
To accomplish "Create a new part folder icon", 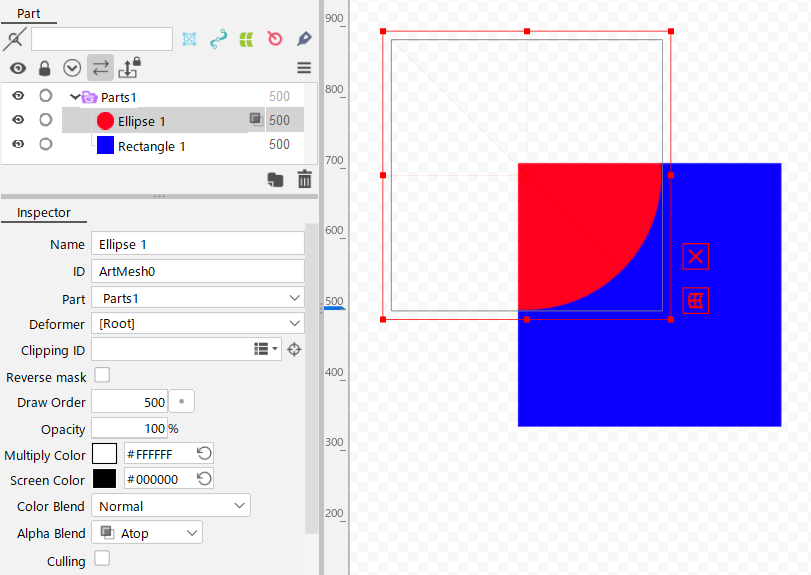I will pos(275,179).
